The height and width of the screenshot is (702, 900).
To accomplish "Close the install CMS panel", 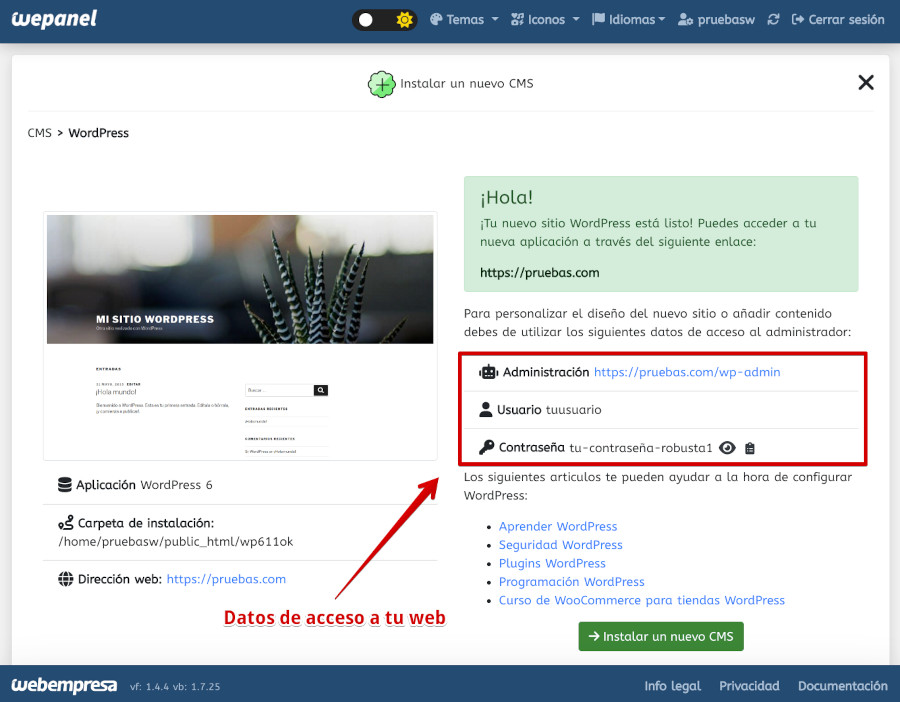I will coord(866,83).
